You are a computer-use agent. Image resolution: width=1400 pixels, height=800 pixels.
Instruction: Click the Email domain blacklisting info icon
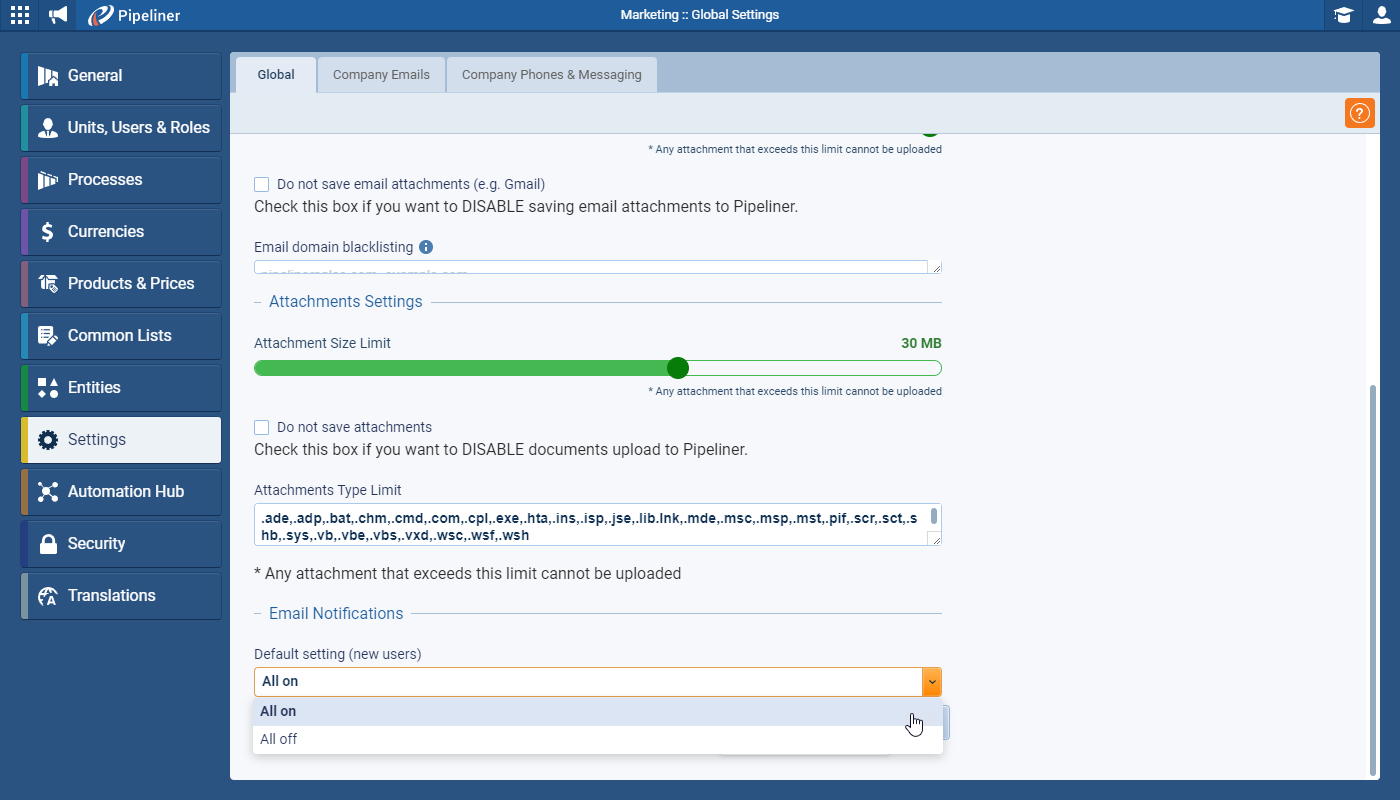click(x=426, y=247)
